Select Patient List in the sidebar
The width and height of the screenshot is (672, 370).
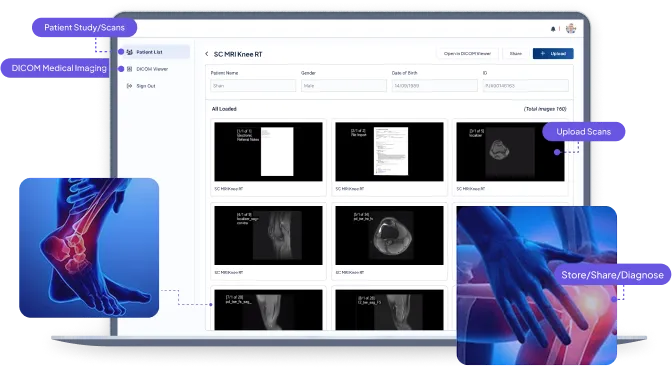click(155, 52)
